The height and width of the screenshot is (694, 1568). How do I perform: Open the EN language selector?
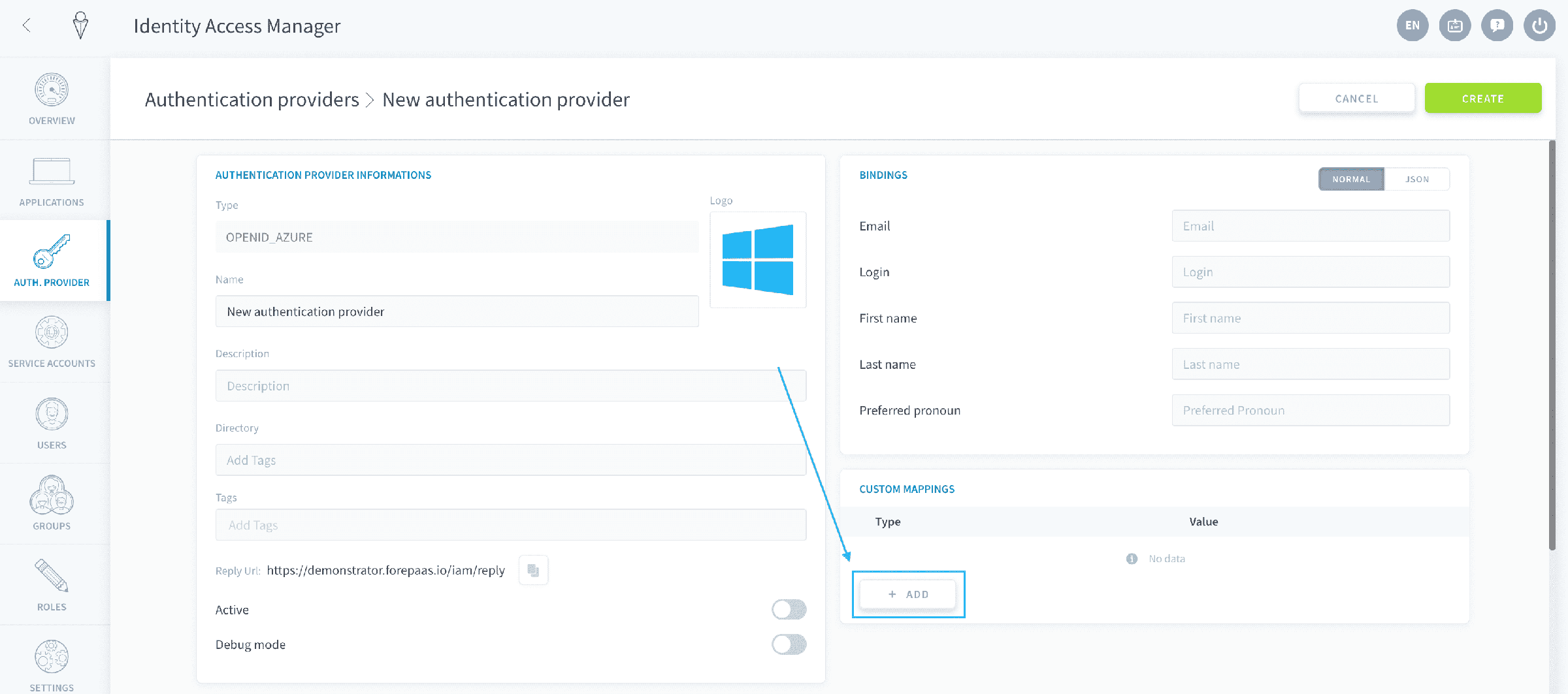pos(1413,25)
